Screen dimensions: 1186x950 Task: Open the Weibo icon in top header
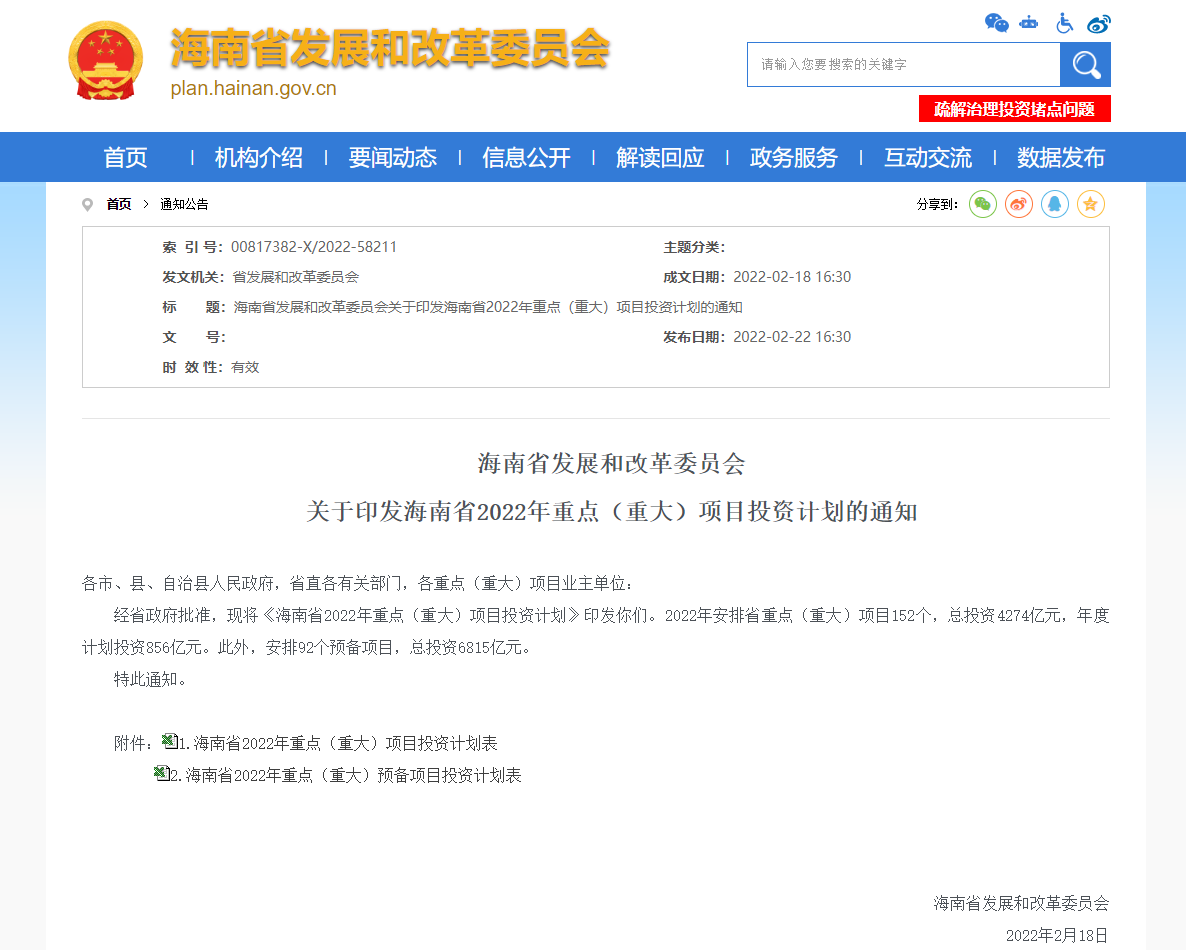(x=1098, y=23)
